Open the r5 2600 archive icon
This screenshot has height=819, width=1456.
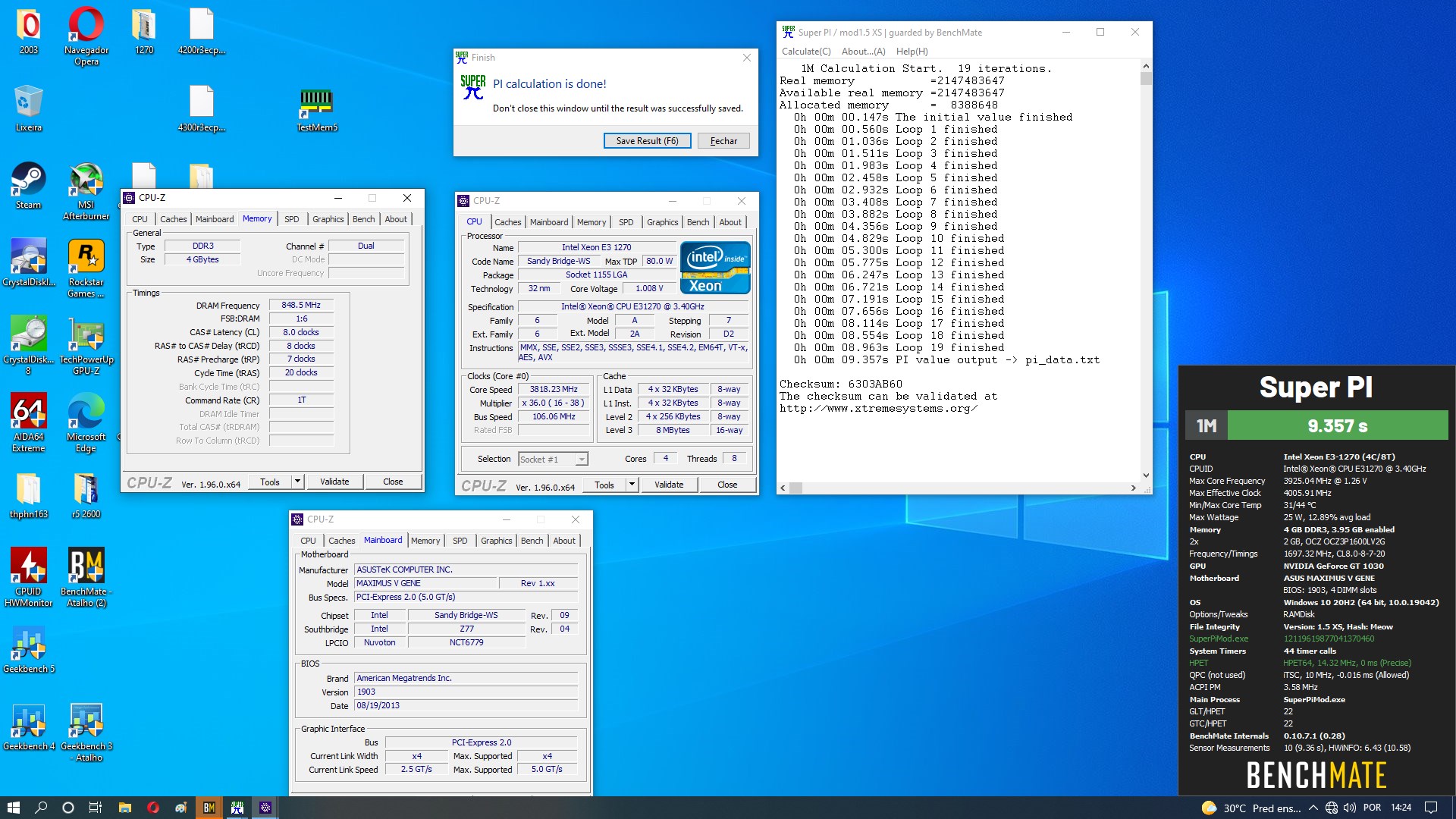[86, 495]
